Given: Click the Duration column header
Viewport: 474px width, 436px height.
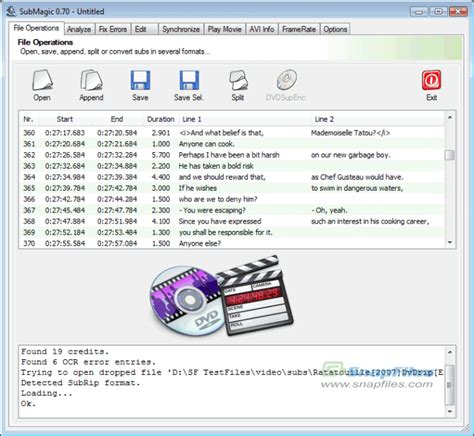Looking at the screenshot, I should coord(161,119).
